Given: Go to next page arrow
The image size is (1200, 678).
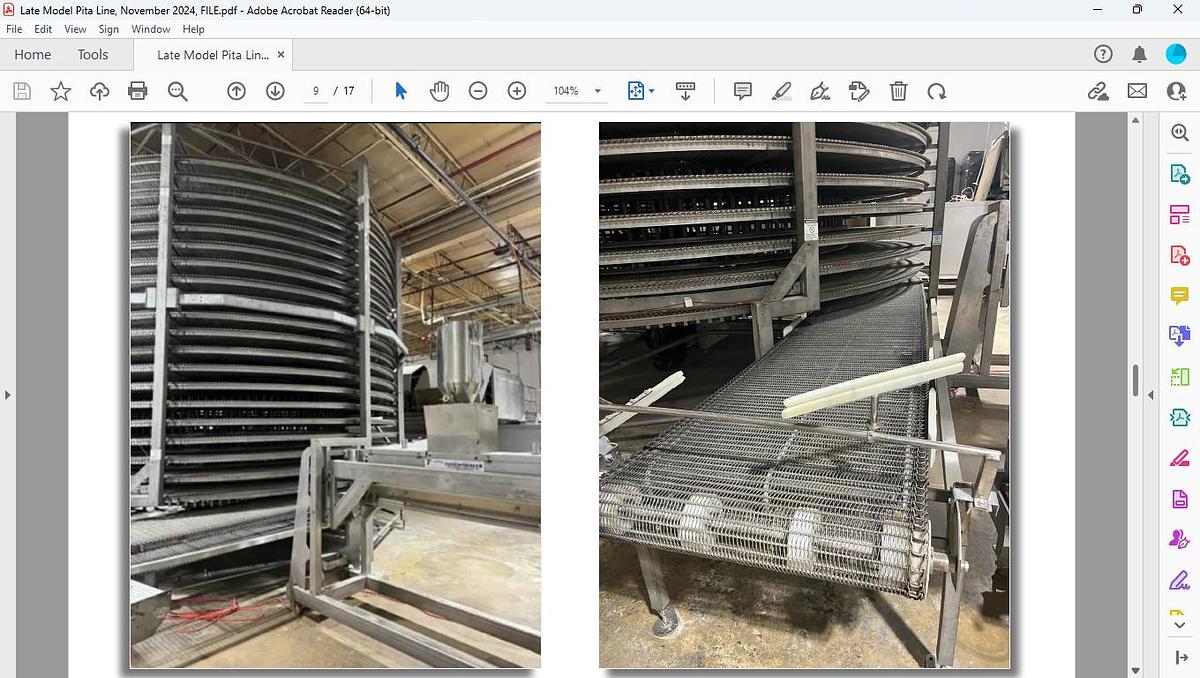Looking at the screenshot, I should (275, 91).
